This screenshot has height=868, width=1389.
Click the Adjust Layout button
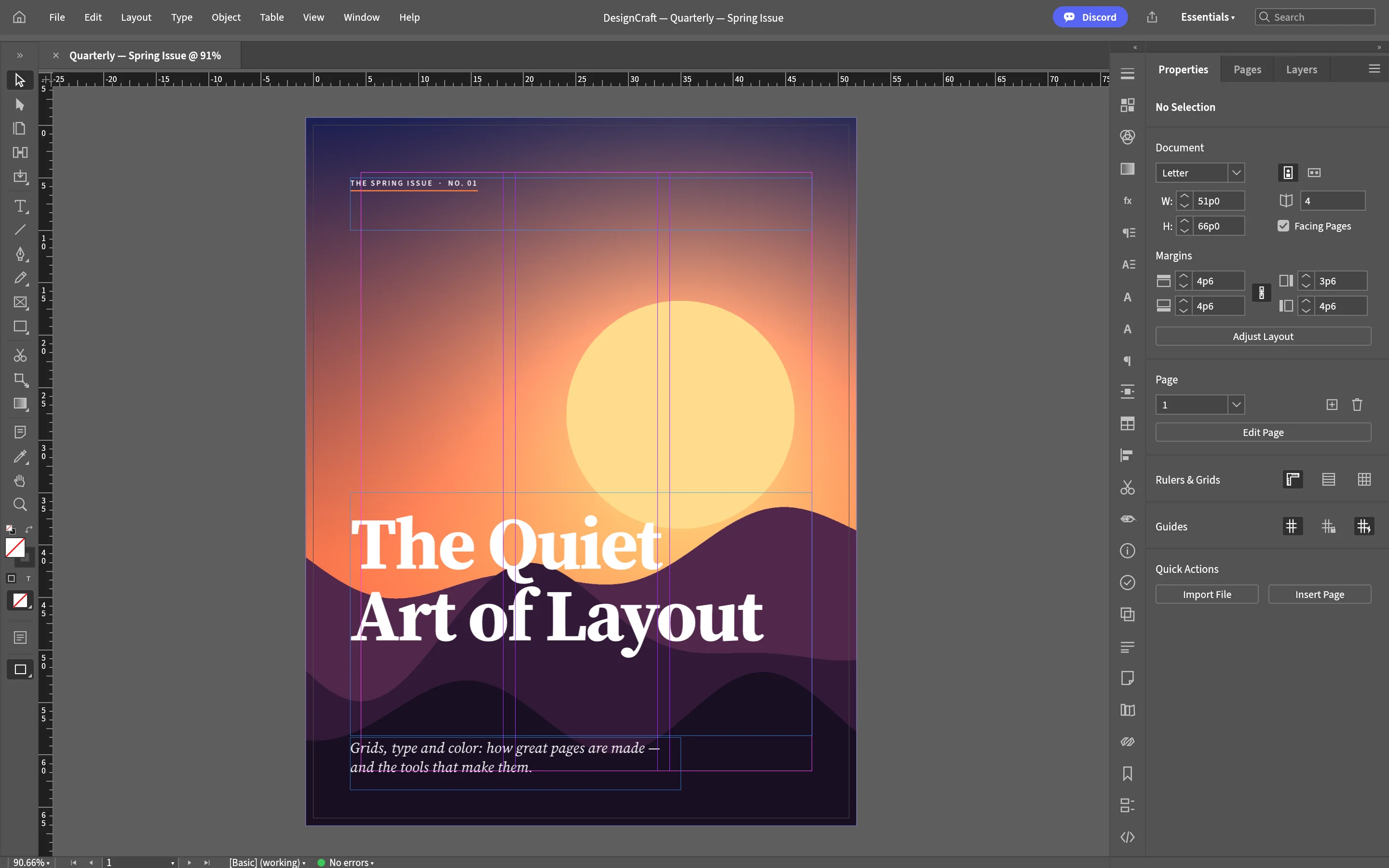(1263, 337)
